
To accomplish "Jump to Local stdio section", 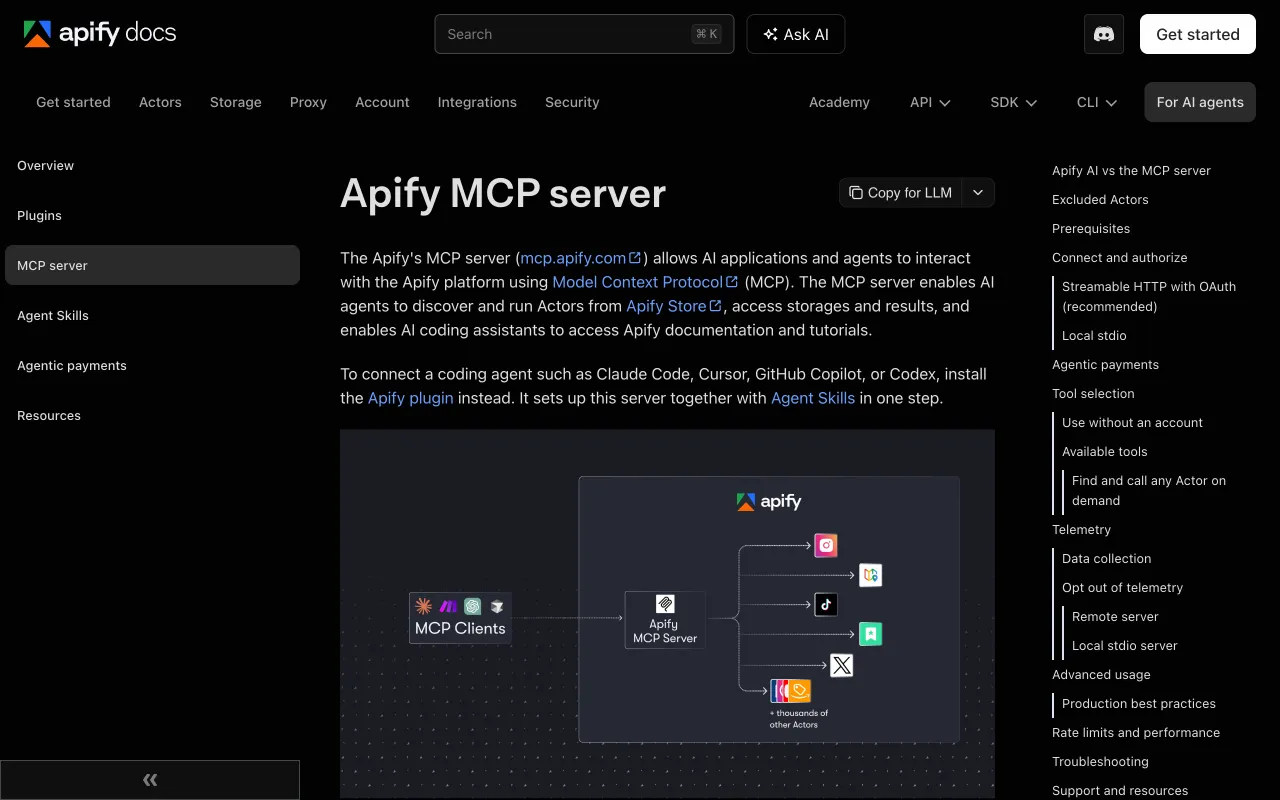I will click(x=1094, y=336).
